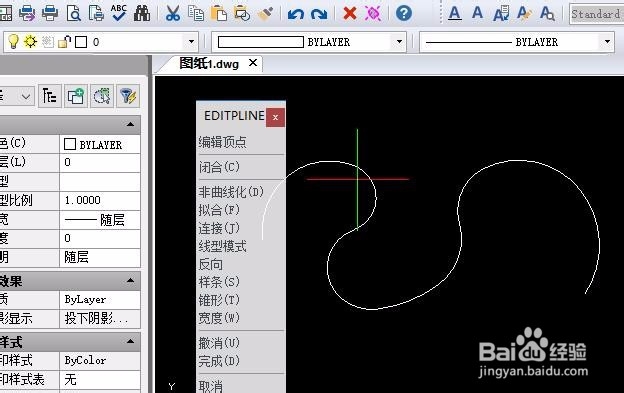Image resolution: width=624 pixels, height=393 pixels.
Task: Click the Print Preview magnifier icon
Action: [73, 13]
